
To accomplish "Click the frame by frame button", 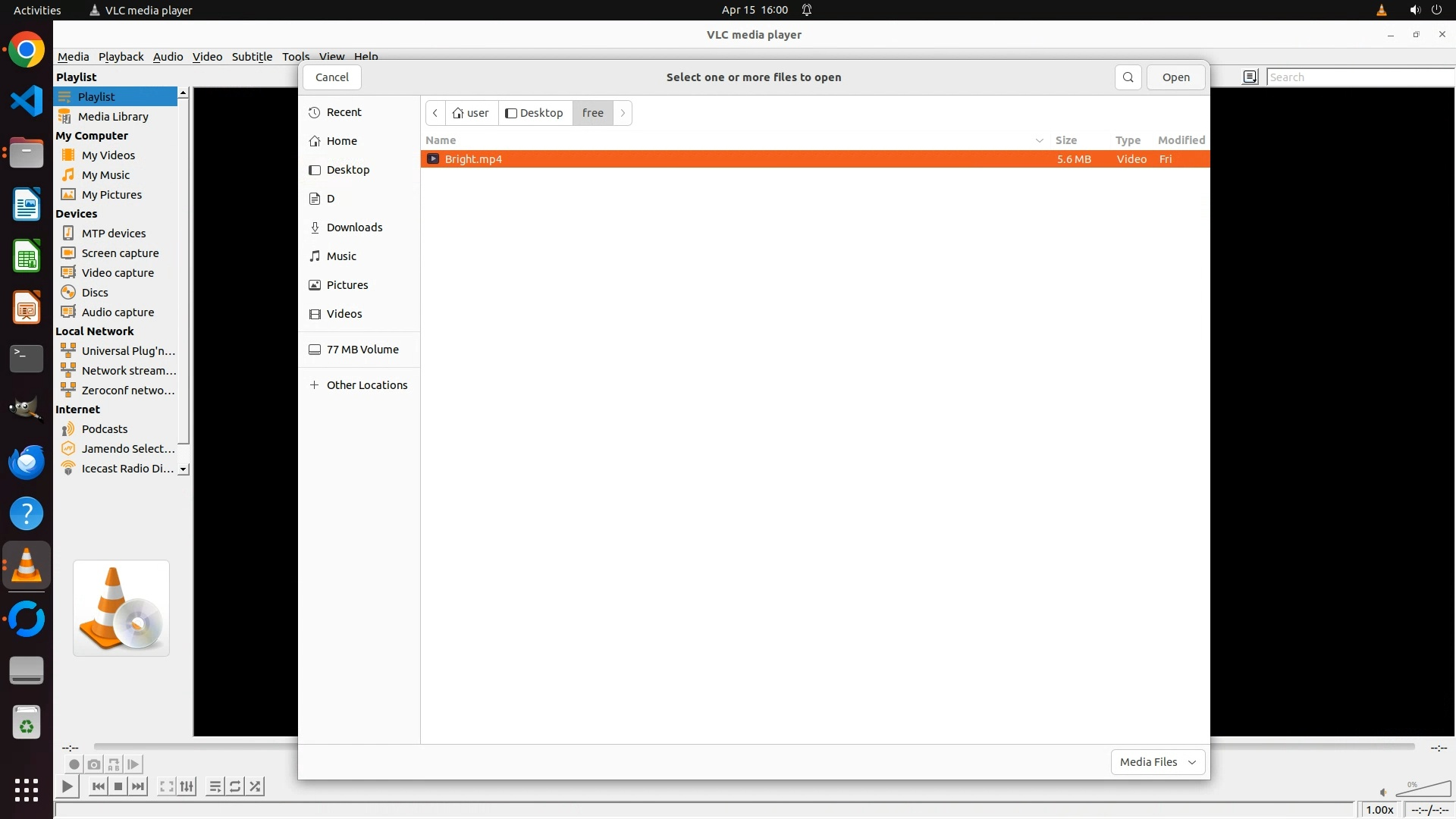I will tap(133, 764).
